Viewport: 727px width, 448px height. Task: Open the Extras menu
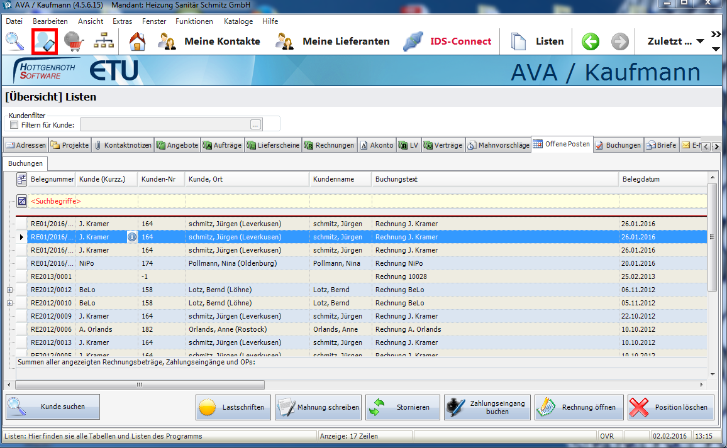122,21
